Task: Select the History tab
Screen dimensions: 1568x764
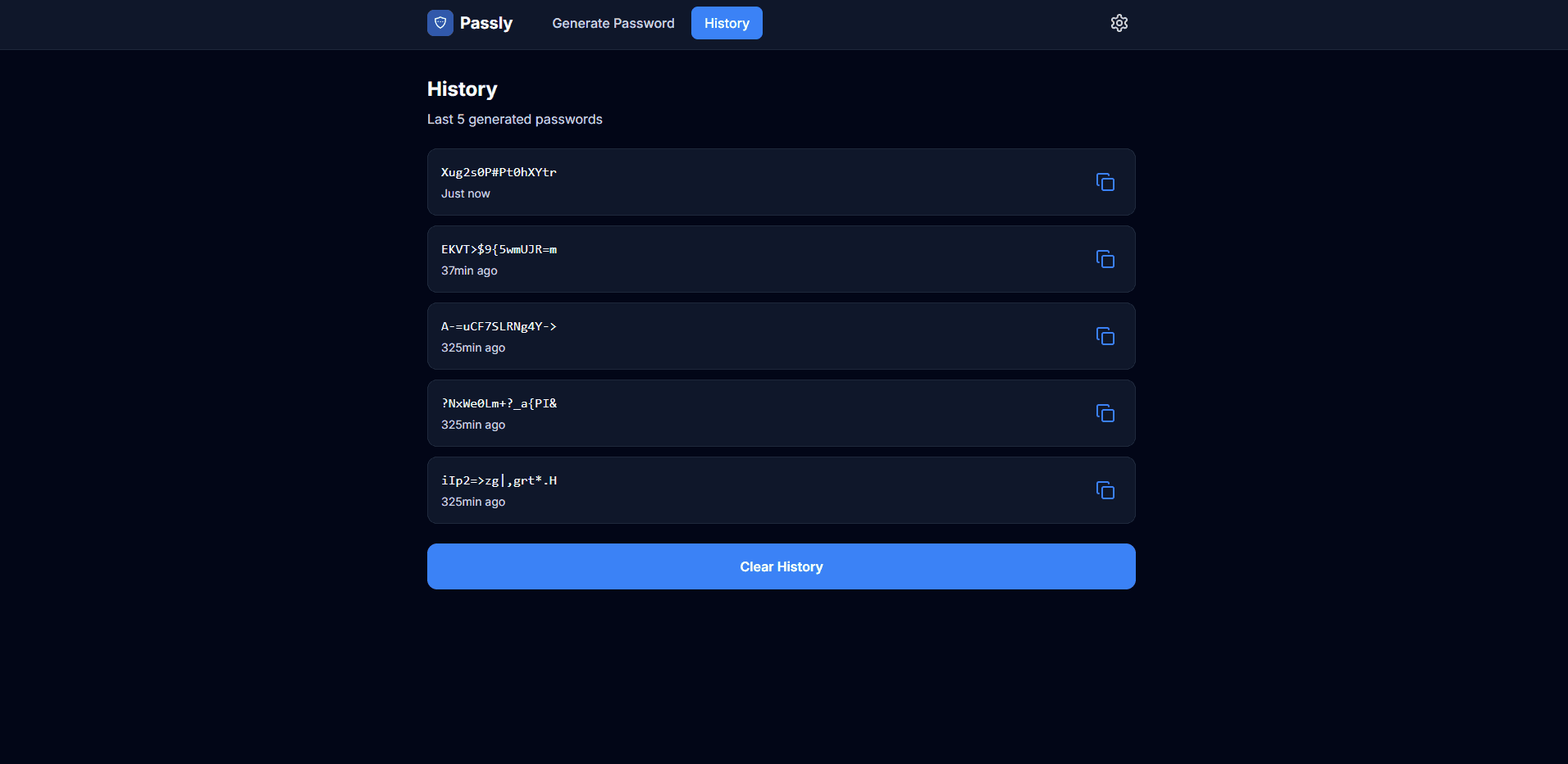Action: 726,23
